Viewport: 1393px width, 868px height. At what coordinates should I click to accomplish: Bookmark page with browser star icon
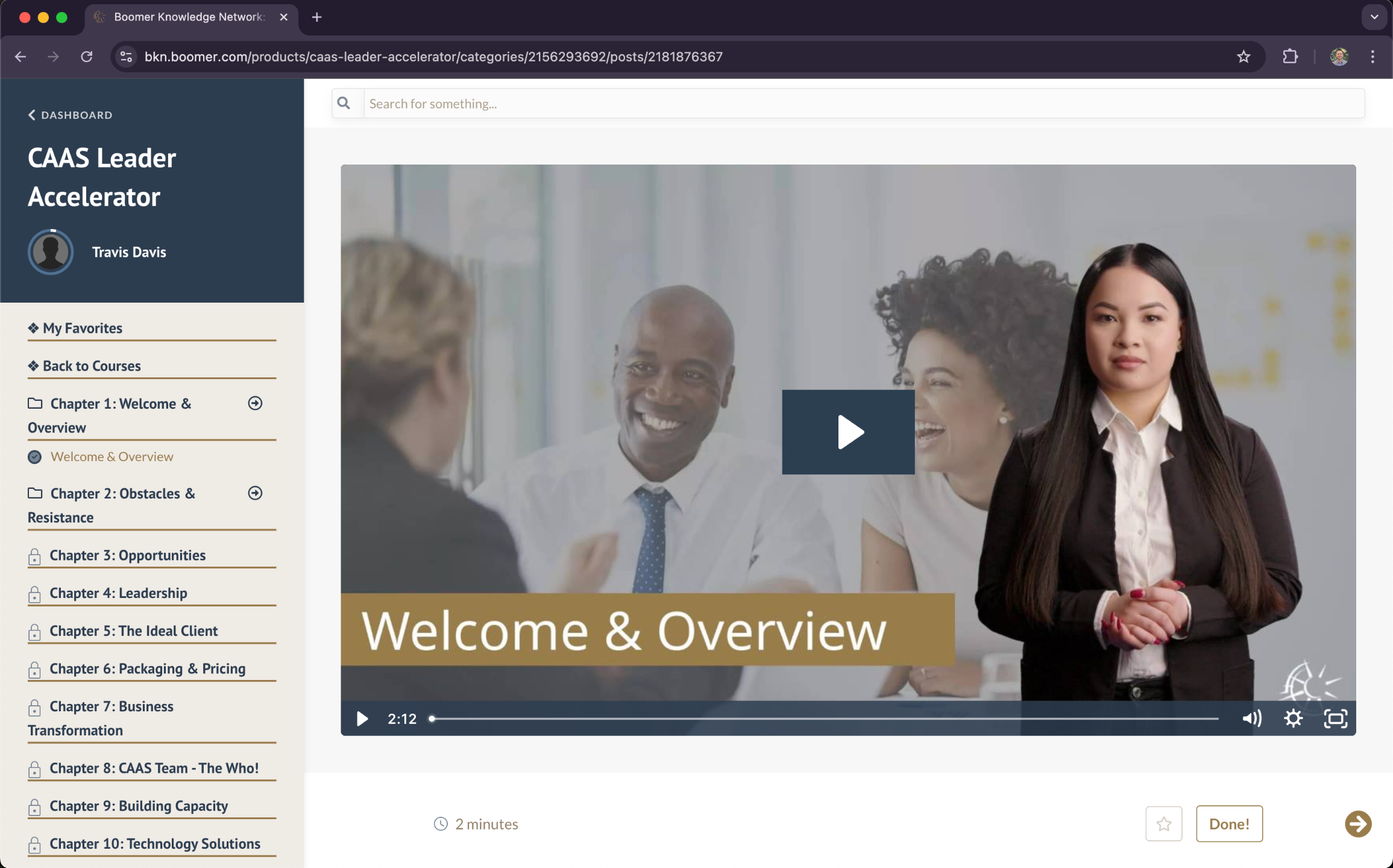tap(1243, 57)
